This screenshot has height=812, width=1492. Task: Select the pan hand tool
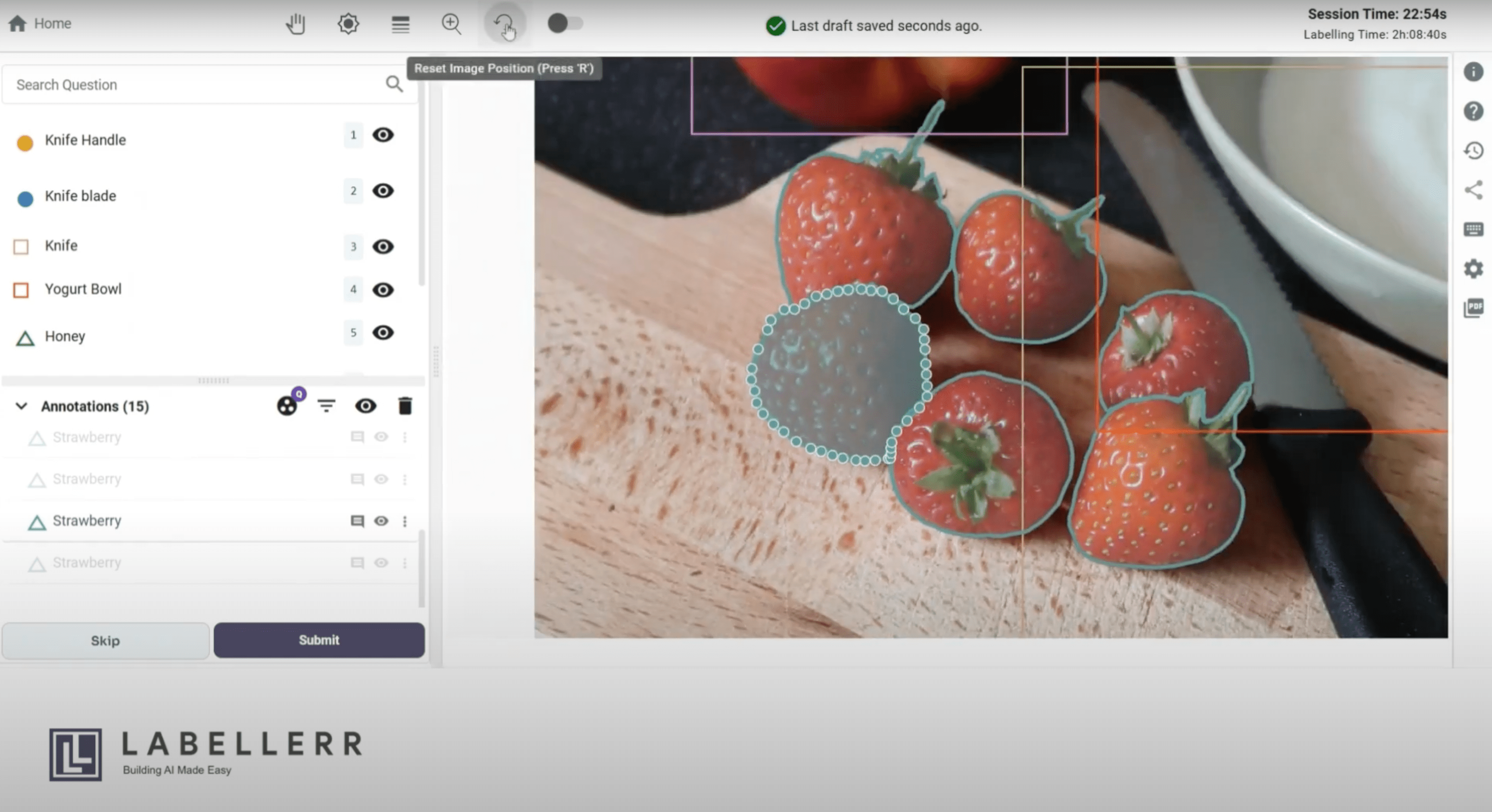(x=295, y=24)
